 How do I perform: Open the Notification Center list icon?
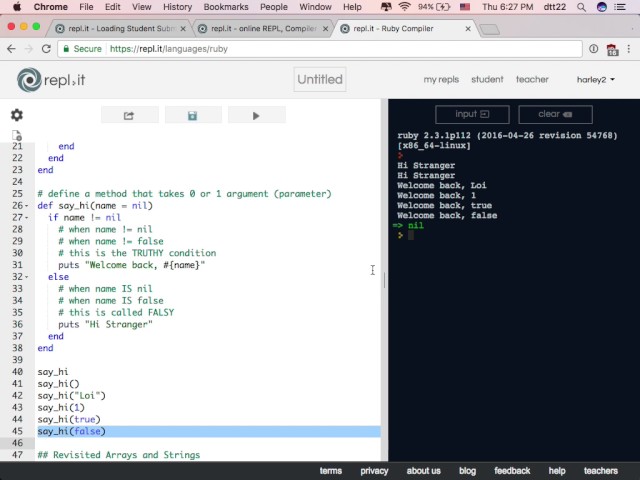tap(620, 7)
